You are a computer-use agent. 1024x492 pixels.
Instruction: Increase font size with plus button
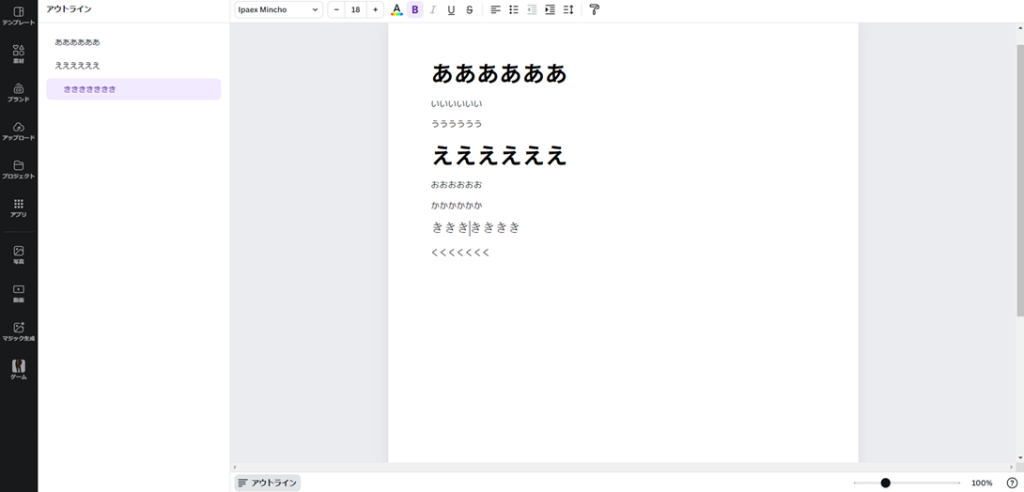(x=375, y=10)
